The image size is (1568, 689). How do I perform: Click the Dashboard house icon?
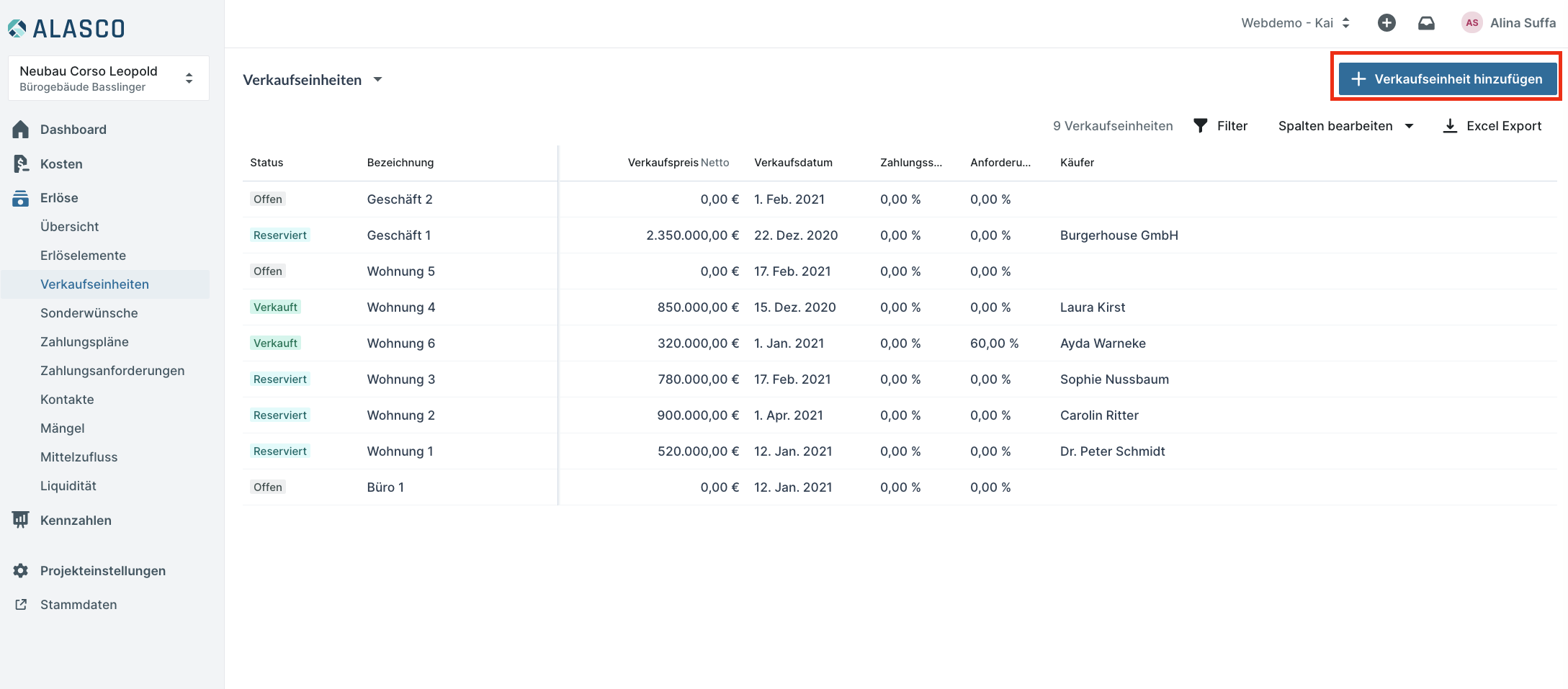click(x=21, y=130)
